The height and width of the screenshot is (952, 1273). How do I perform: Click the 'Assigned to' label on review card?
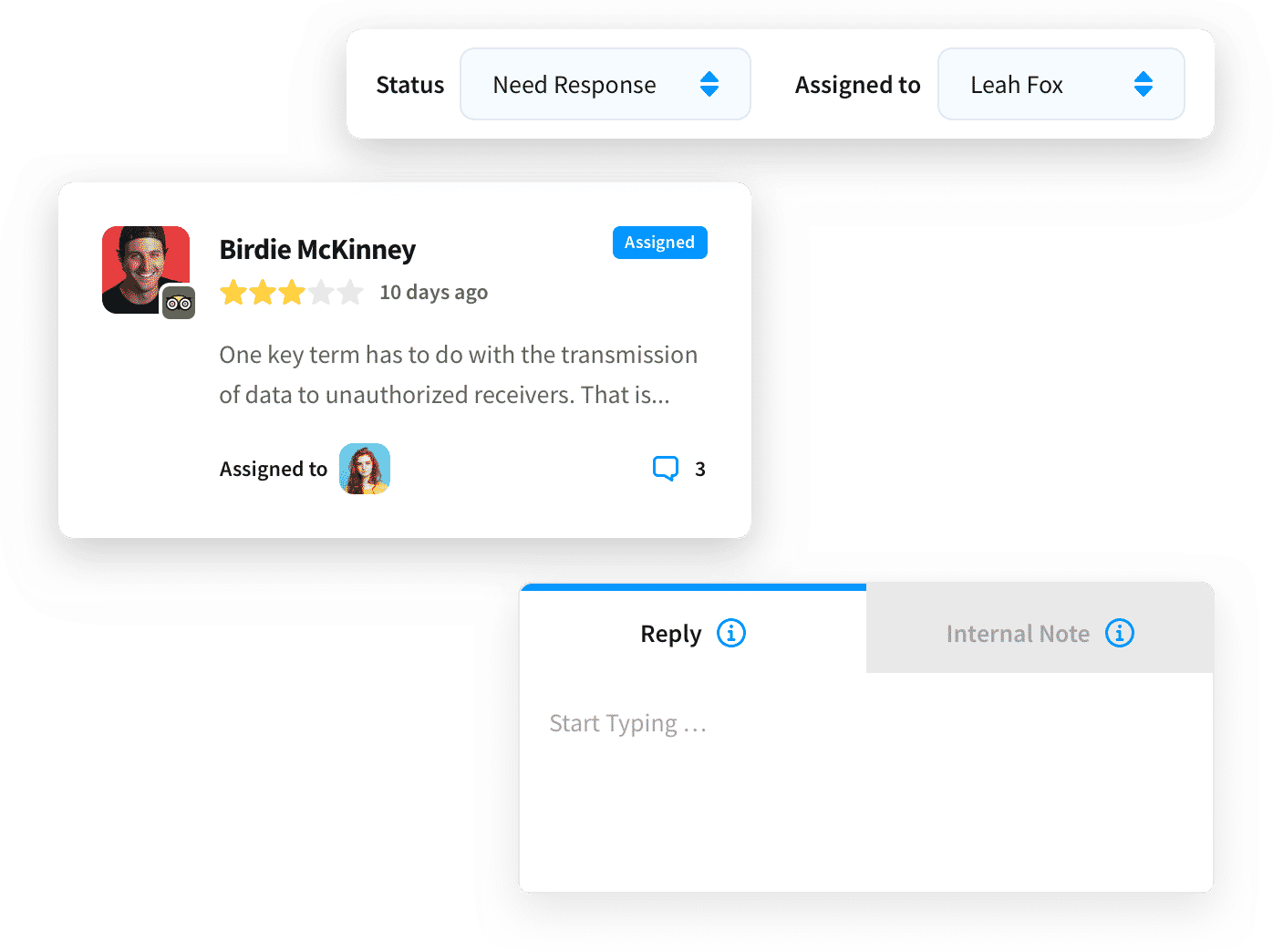(274, 469)
